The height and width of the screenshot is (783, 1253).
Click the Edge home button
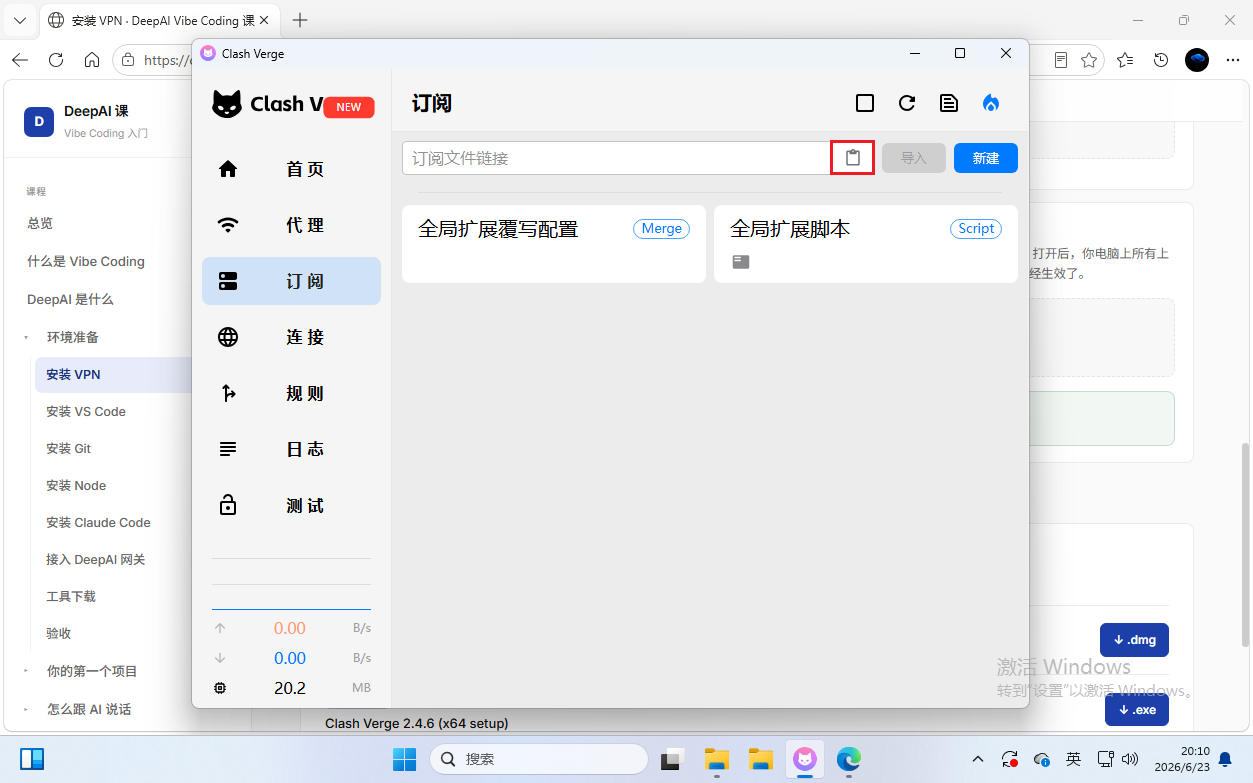pos(92,60)
